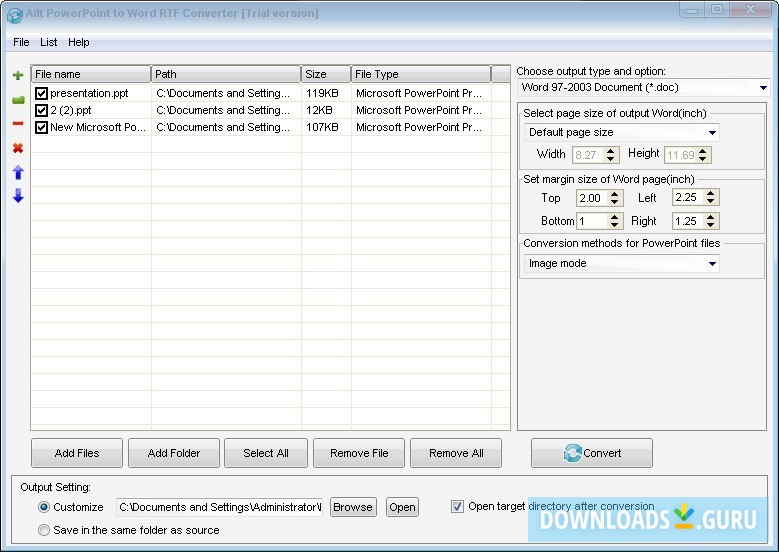Click the file type cell of 2 (2).ppt row

click(419, 110)
